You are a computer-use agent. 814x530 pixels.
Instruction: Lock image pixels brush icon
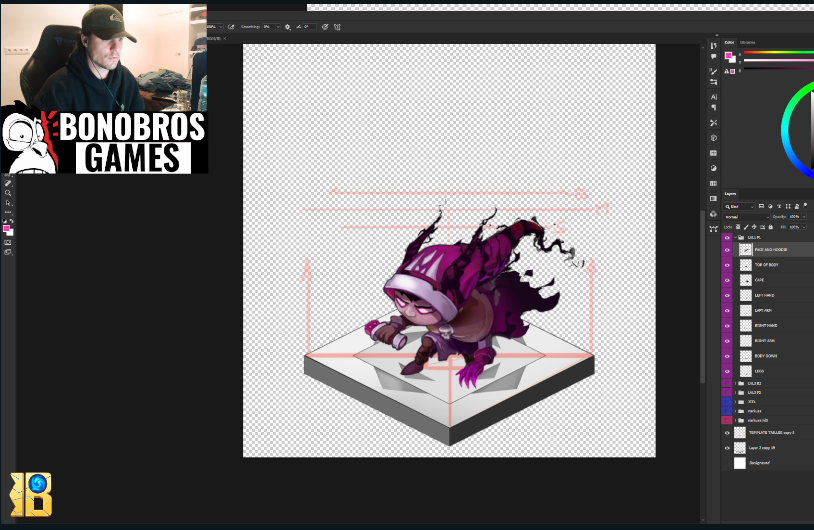click(x=746, y=227)
